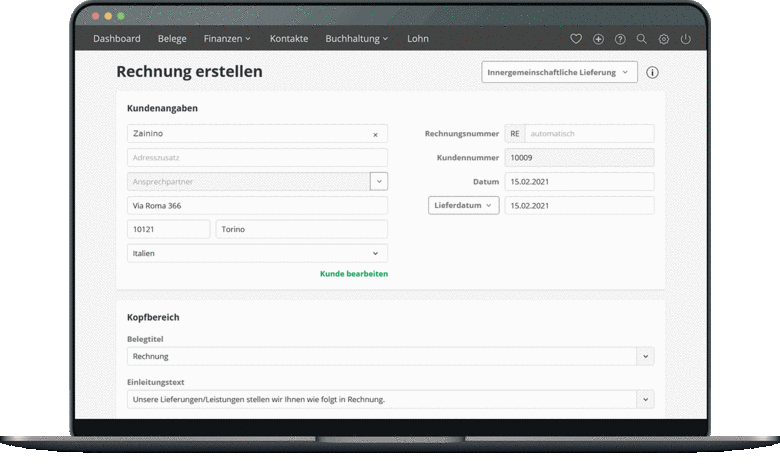Open the Lieferdatum type dropdown
Screen dimensions: 780x476
click(x=463, y=205)
